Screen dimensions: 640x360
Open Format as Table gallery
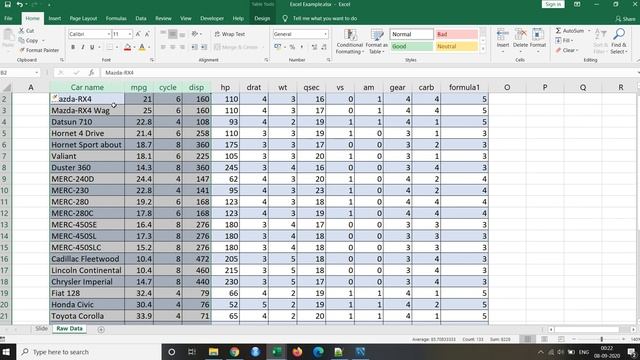[376, 41]
